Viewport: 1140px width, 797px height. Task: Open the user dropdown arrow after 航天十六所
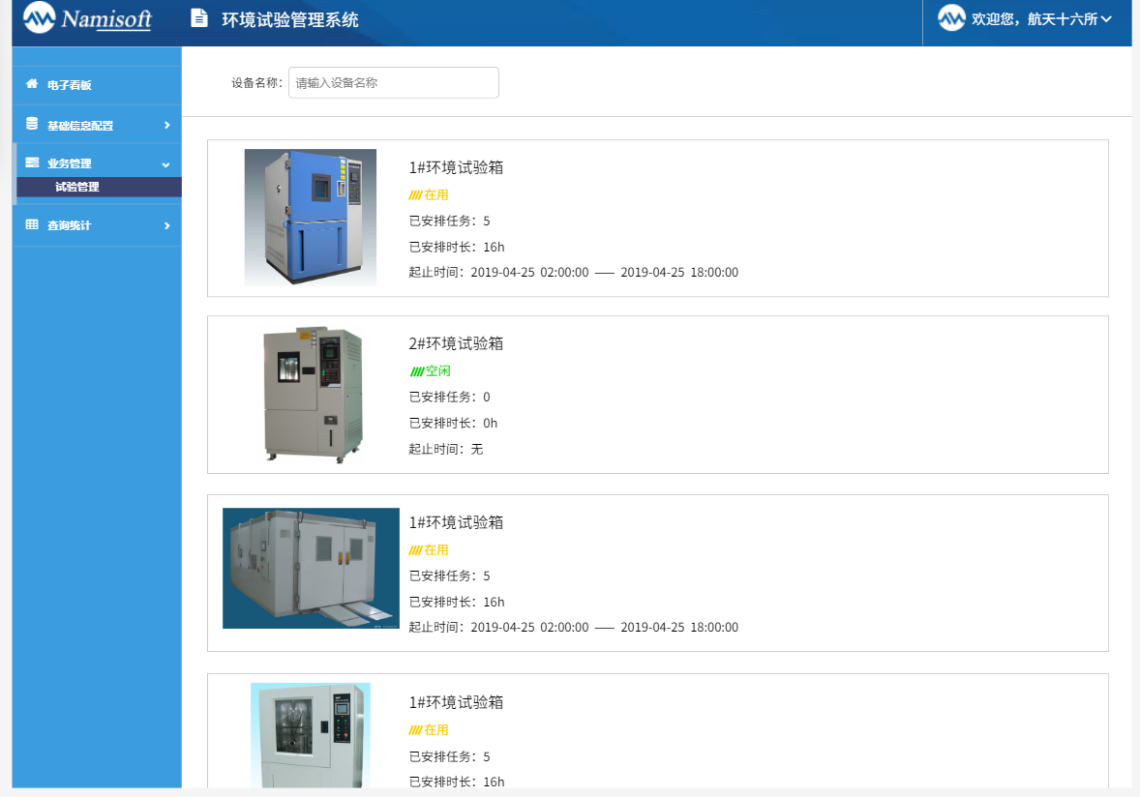click(1106, 19)
